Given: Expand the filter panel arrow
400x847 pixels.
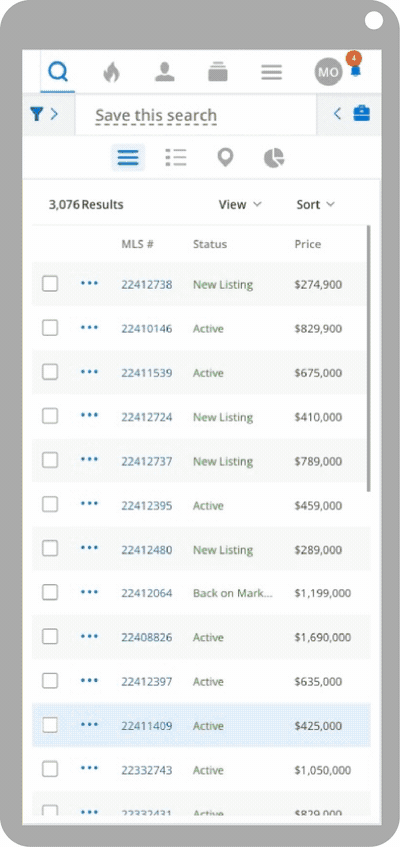Looking at the screenshot, I should pyautogui.click(x=54, y=114).
